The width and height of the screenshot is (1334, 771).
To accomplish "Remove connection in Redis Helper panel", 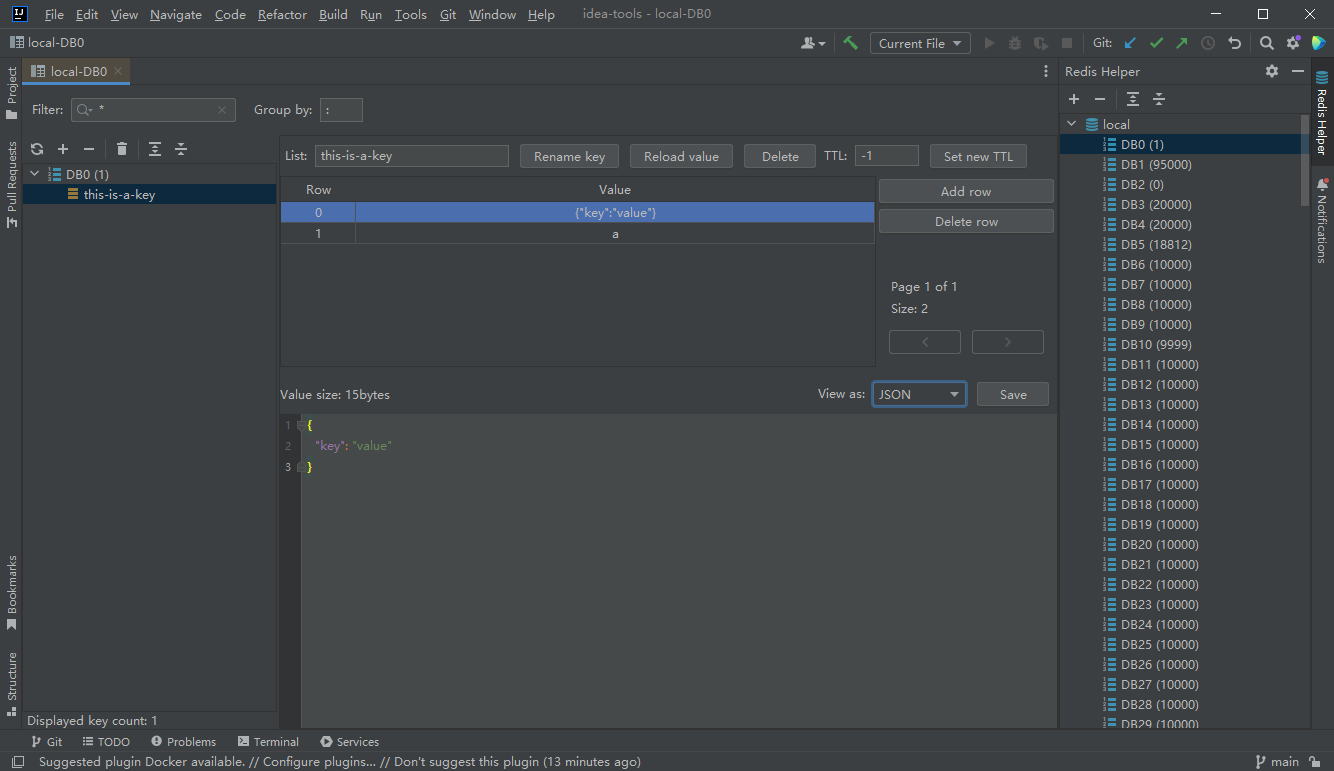I will [x=1100, y=99].
